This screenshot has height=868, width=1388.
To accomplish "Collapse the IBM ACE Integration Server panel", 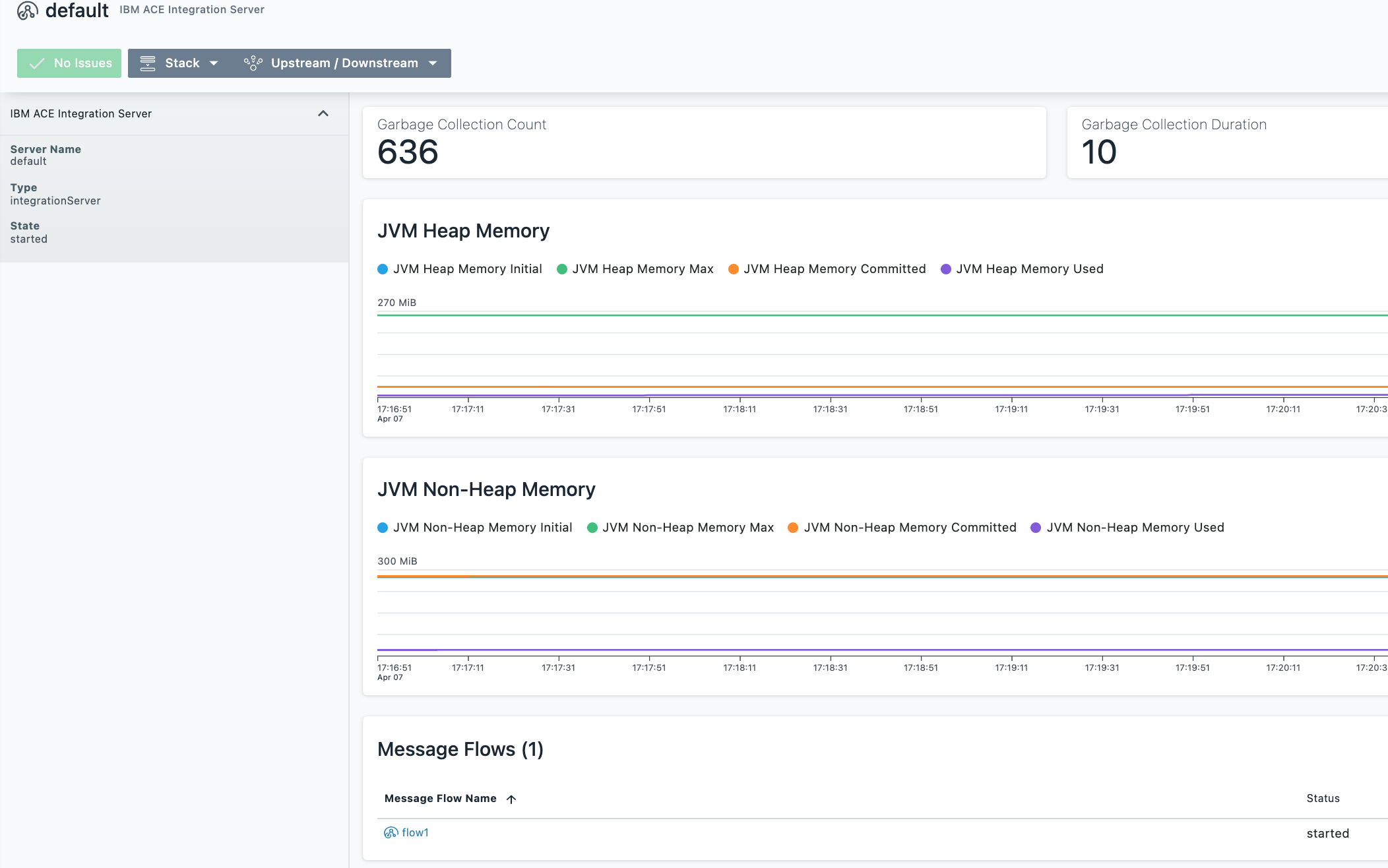I will (323, 113).
